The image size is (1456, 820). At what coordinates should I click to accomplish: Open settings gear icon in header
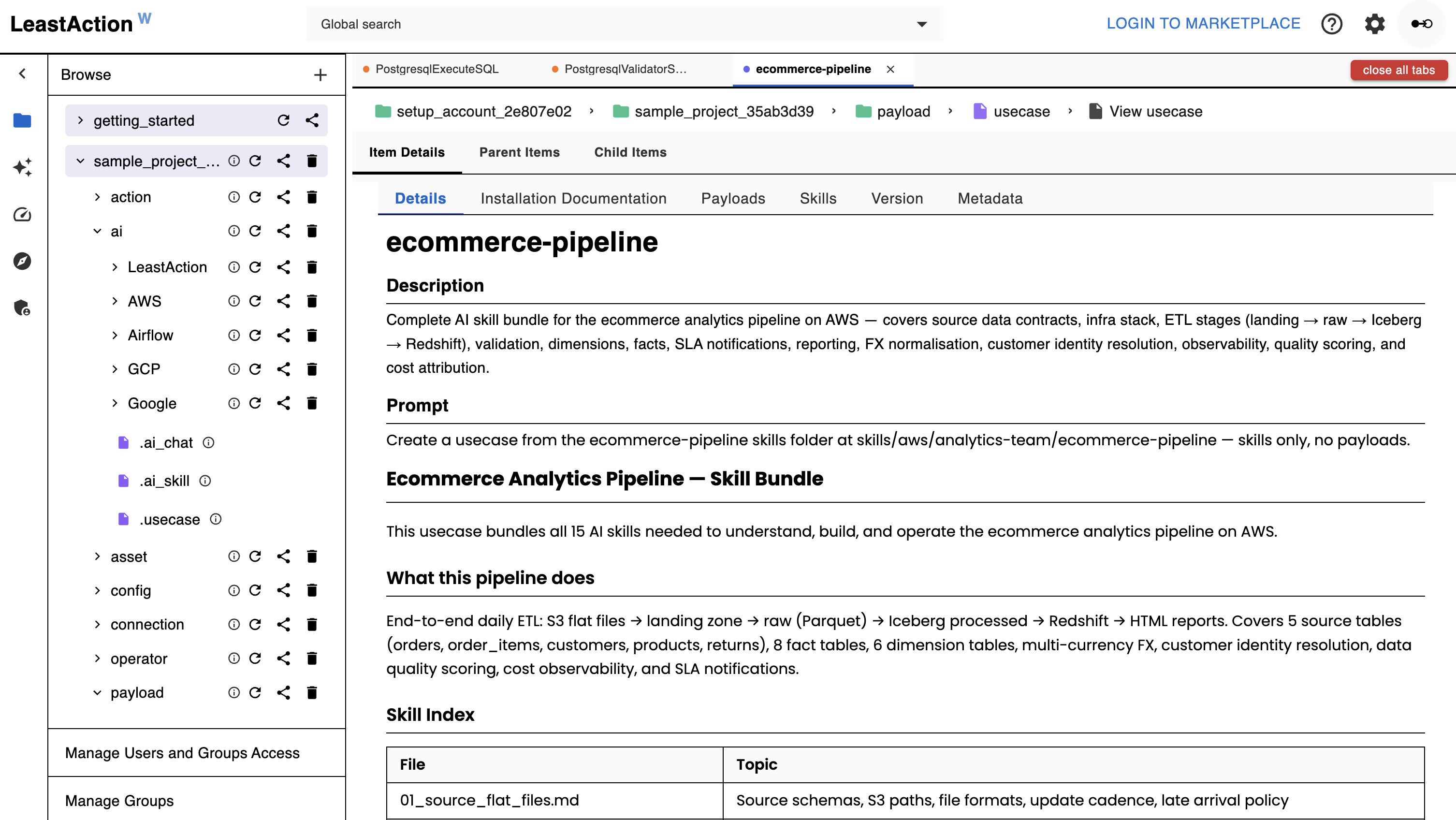[1375, 24]
